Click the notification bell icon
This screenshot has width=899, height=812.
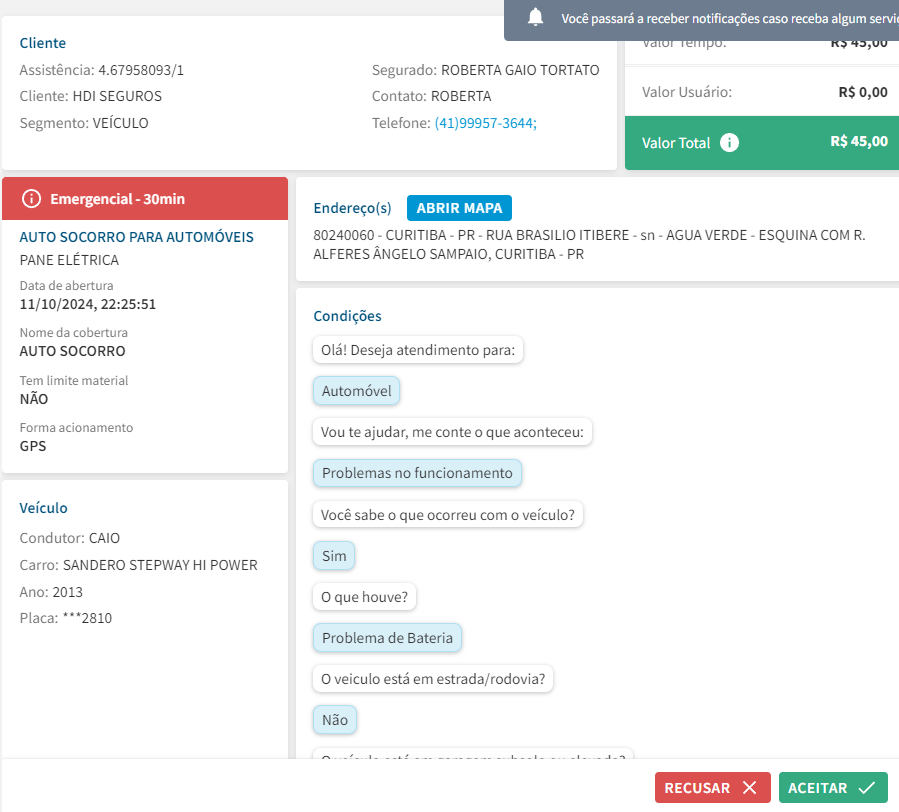536,18
